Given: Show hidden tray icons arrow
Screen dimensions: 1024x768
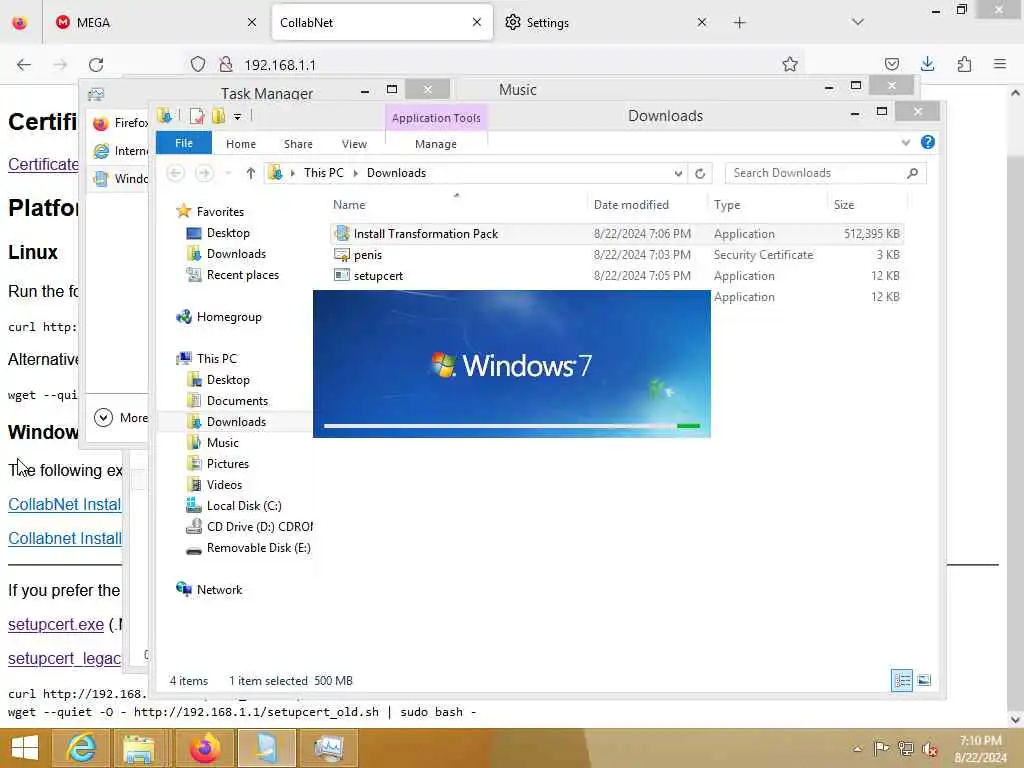Looking at the screenshot, I should (x=857, y=749).
